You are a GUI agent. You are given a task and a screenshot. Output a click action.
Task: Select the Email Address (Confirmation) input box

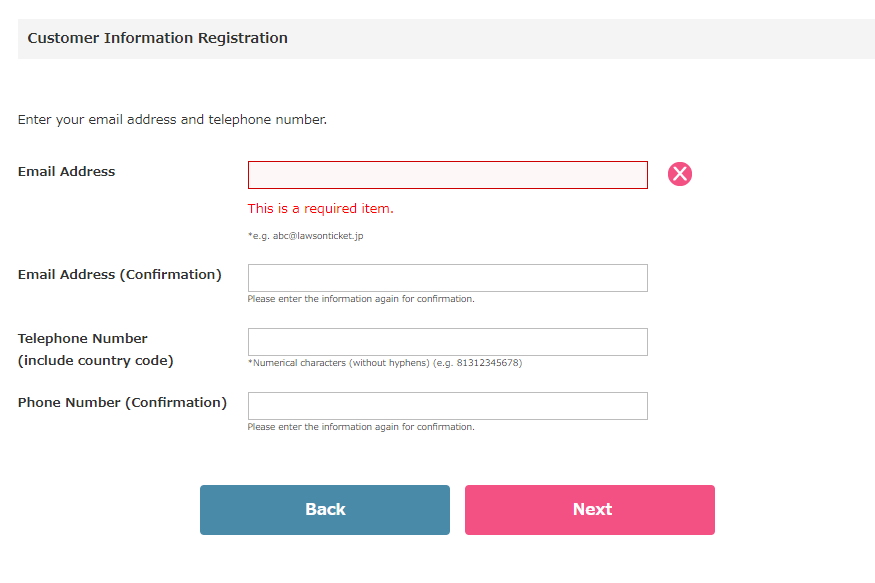(x=448, y=278)
